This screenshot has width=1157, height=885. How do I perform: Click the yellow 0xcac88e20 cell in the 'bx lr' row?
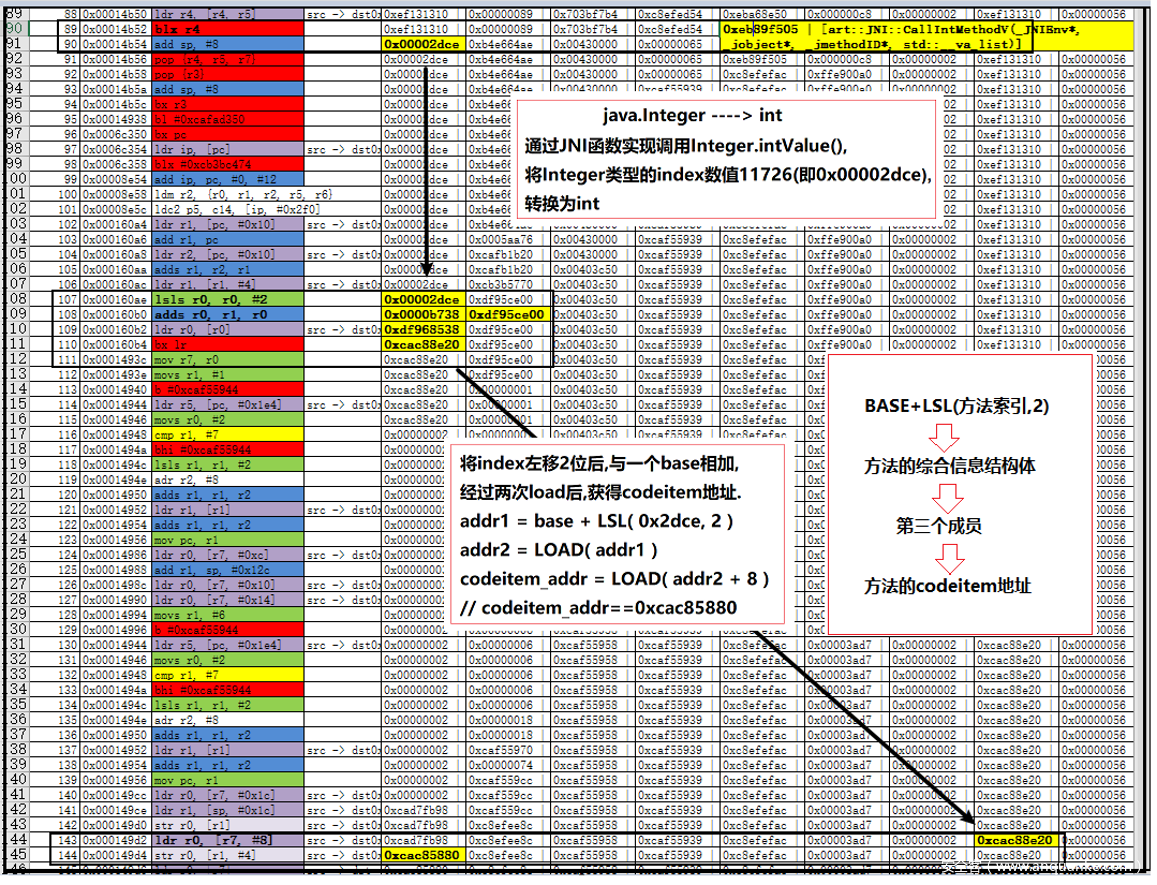pyautogui.click(x=424, y=345)
